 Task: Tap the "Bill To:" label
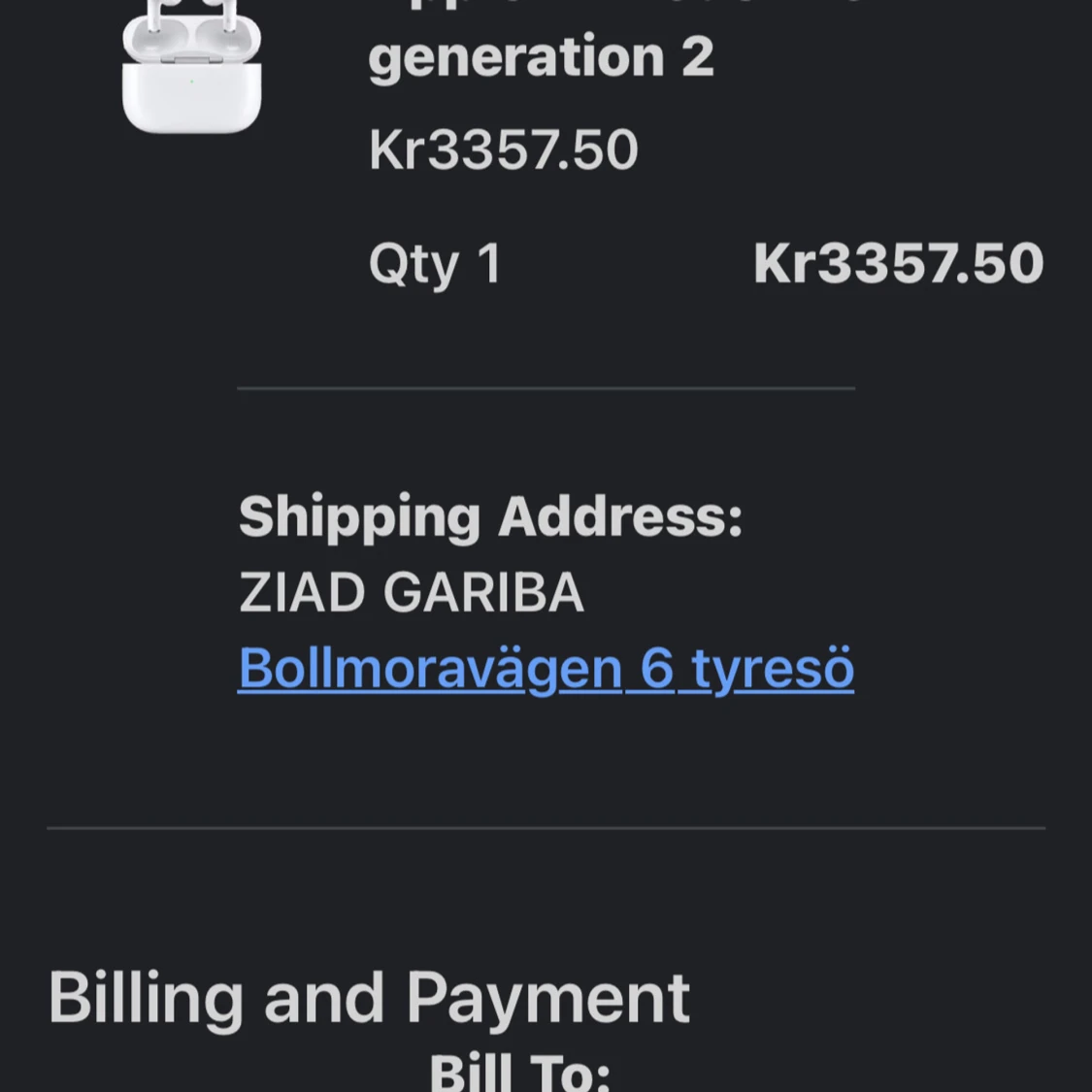click(519, 1073)
